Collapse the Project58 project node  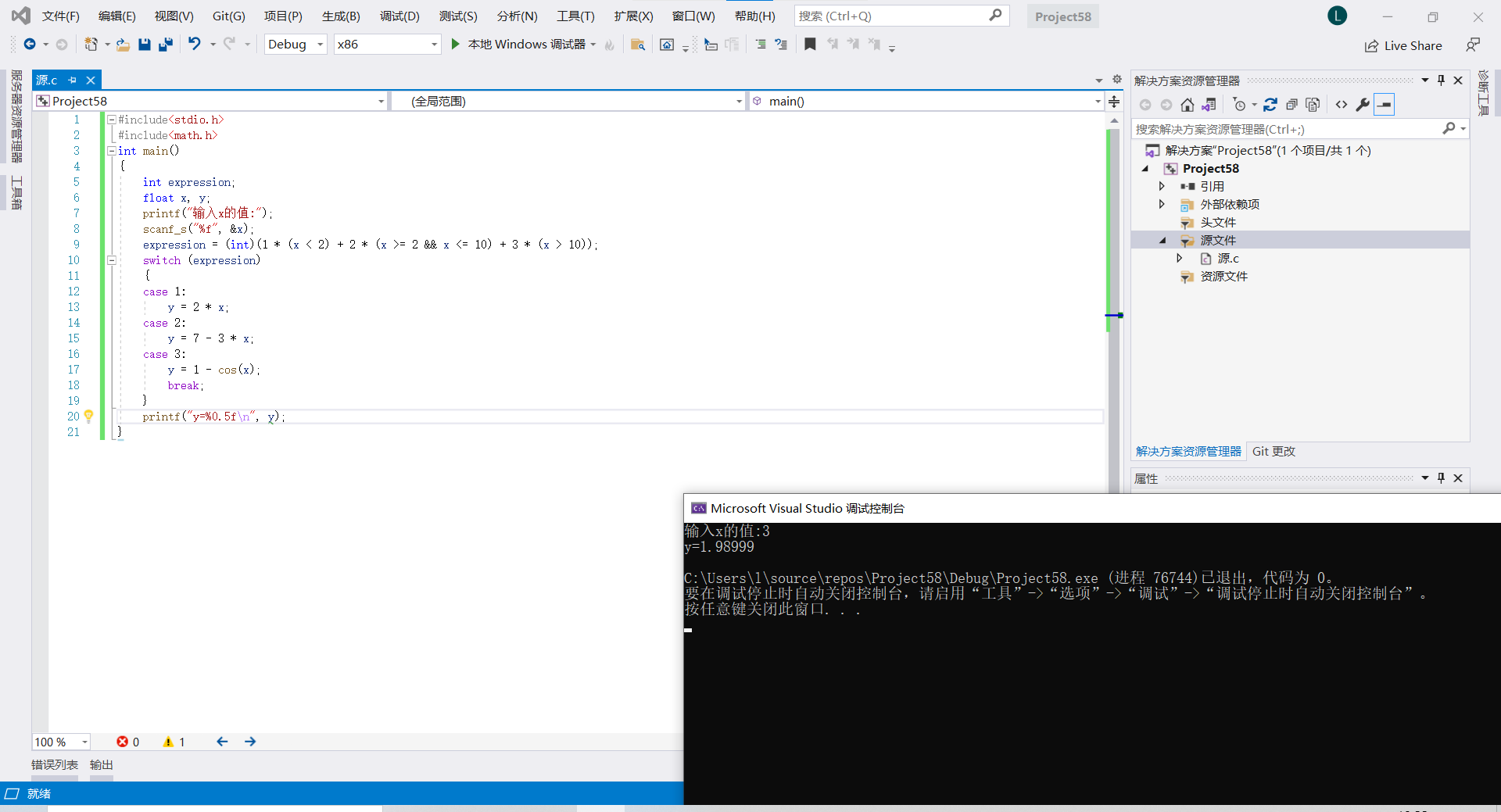[1145, 169]
